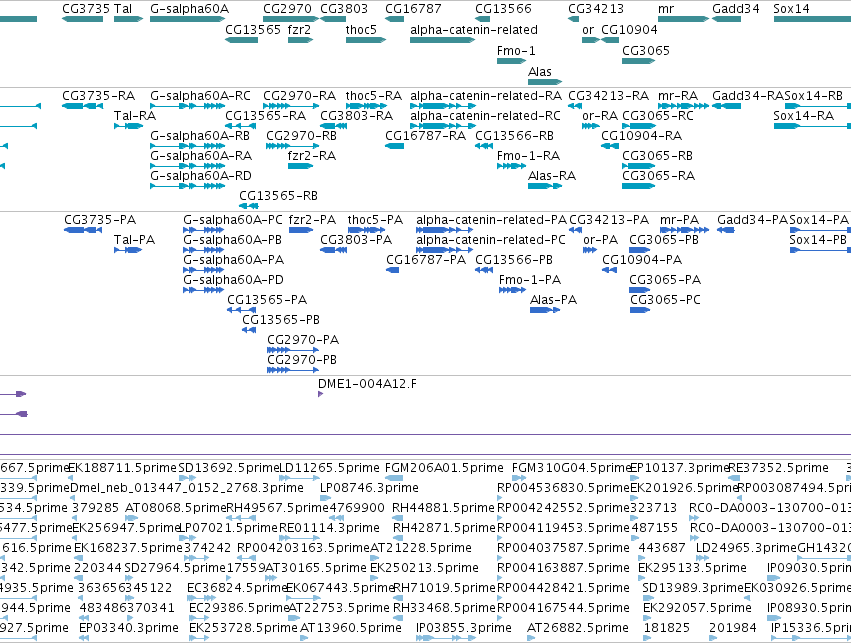Select EST EC36824.5prime
Image resolution: width=851 pixels, height=643 pixels.
tap(237, 588)
